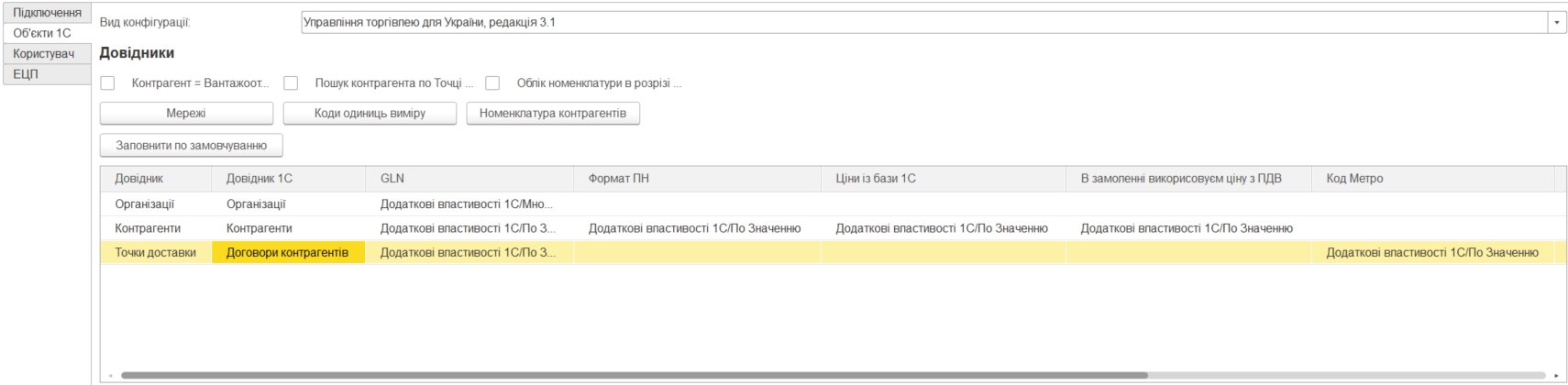Screen dimensions: 1568x385
Task: Check Облік номенклатури в розрізі checkbox
Action: click(493, 83)
